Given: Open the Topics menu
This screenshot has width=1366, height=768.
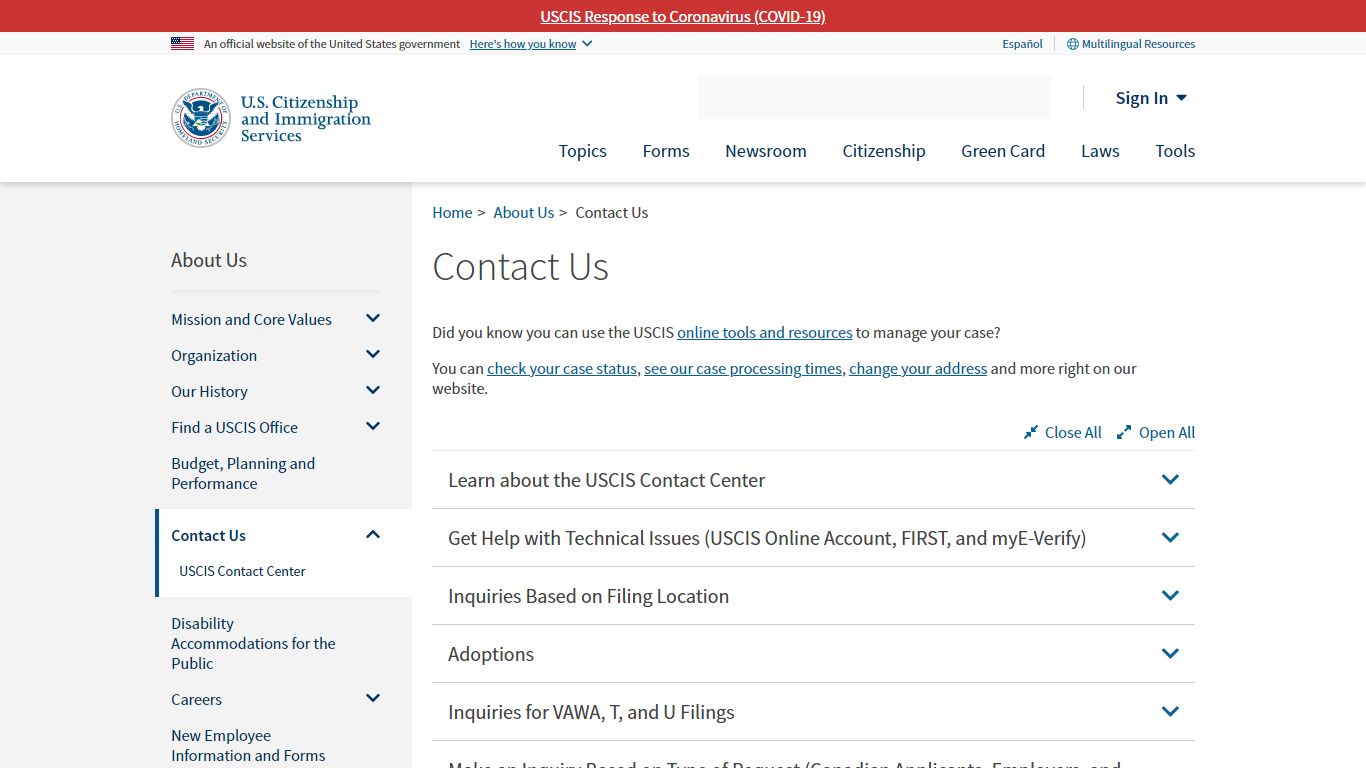Looking at the screenshot, I should [582, 151].
